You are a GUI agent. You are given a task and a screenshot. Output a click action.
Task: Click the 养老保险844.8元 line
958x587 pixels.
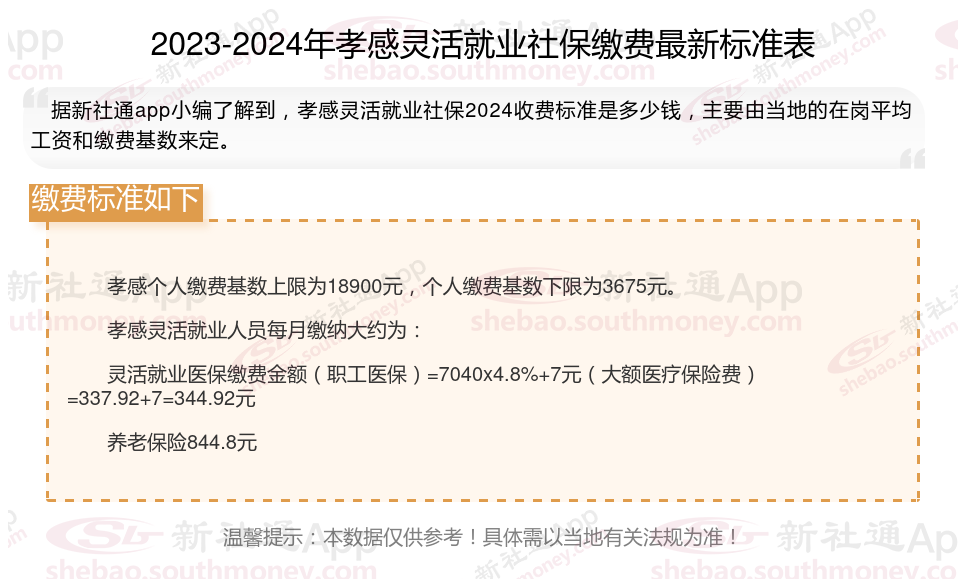point(182,442)
